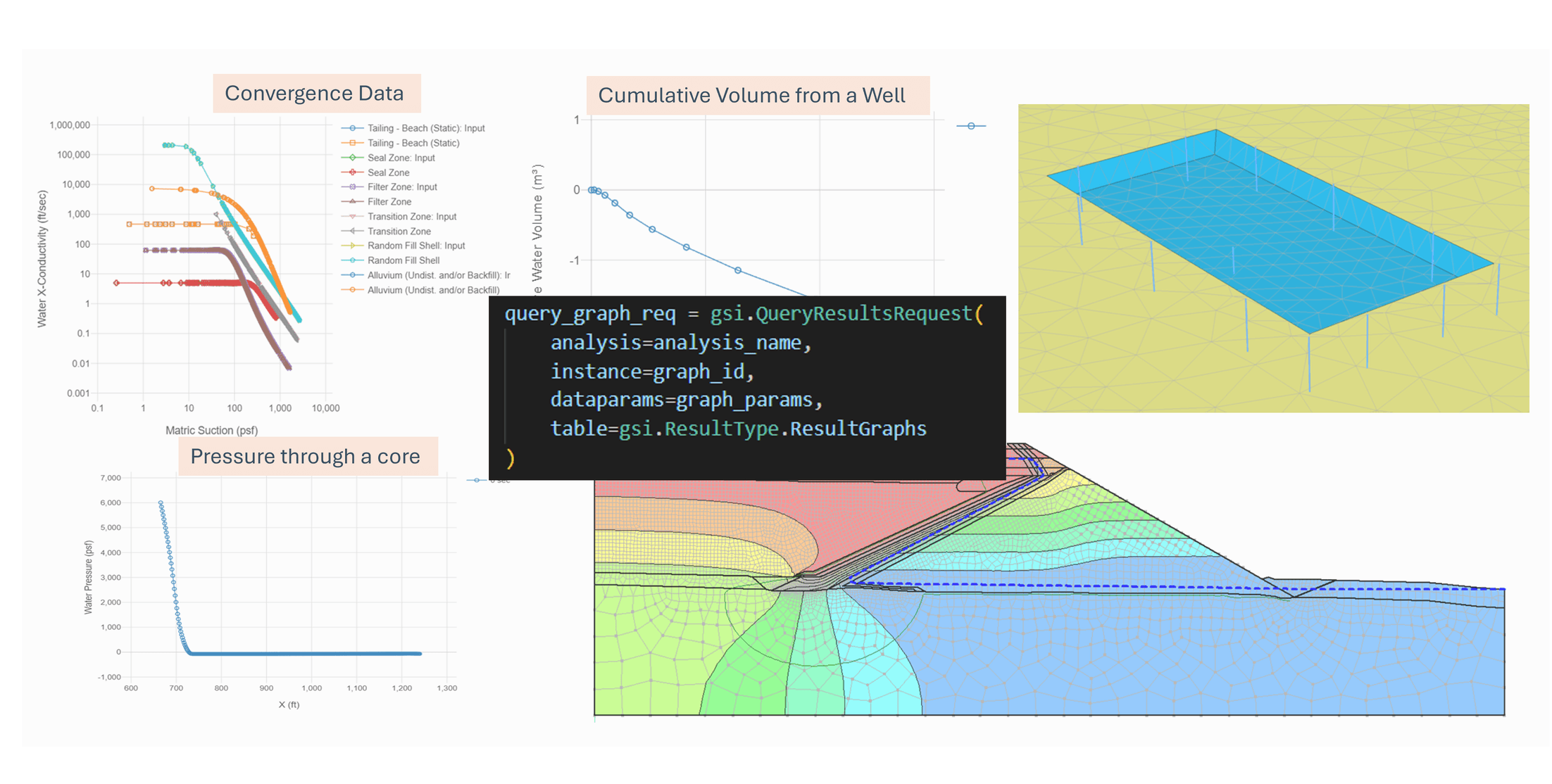The height and width of the screenshot is (784, 1552).
Task: Click the "Water Pressure (psf)" axis label
Action: (x=89, y=577)
